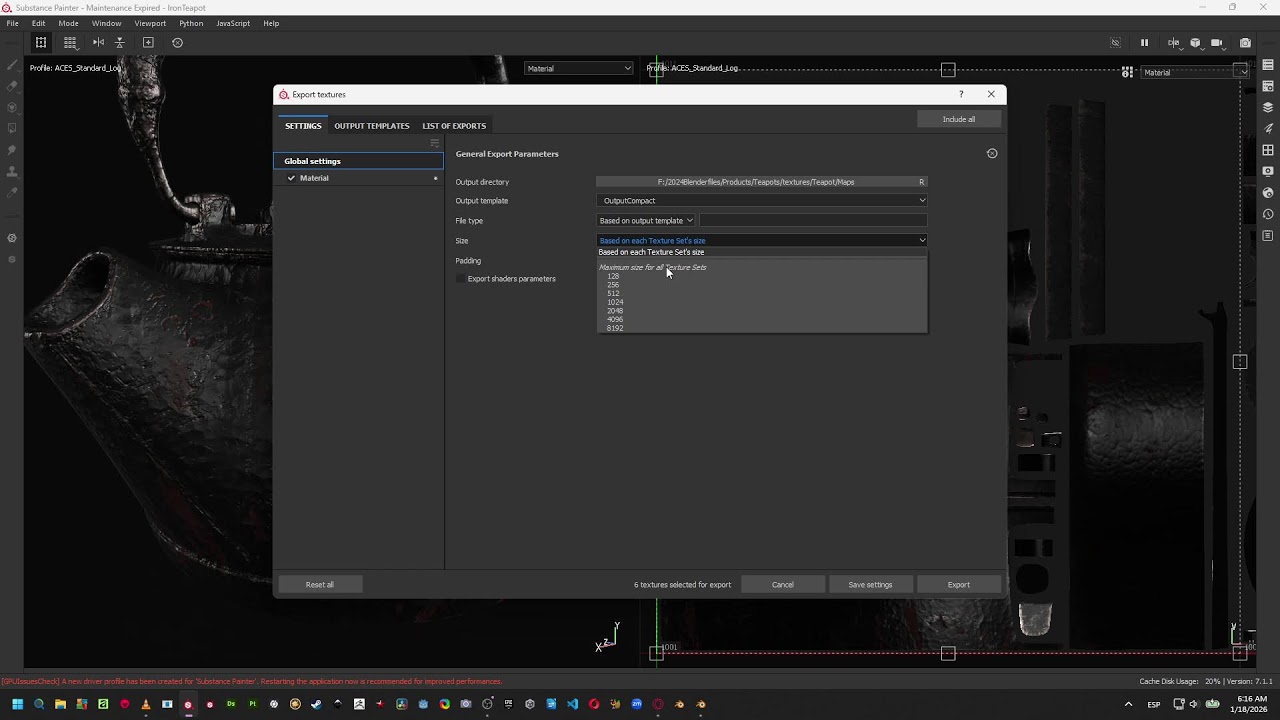The height and width of the screenshot is (720, 1280).
Task: Select the symmetry icon in the top toolbar
Action: point(41,42)
